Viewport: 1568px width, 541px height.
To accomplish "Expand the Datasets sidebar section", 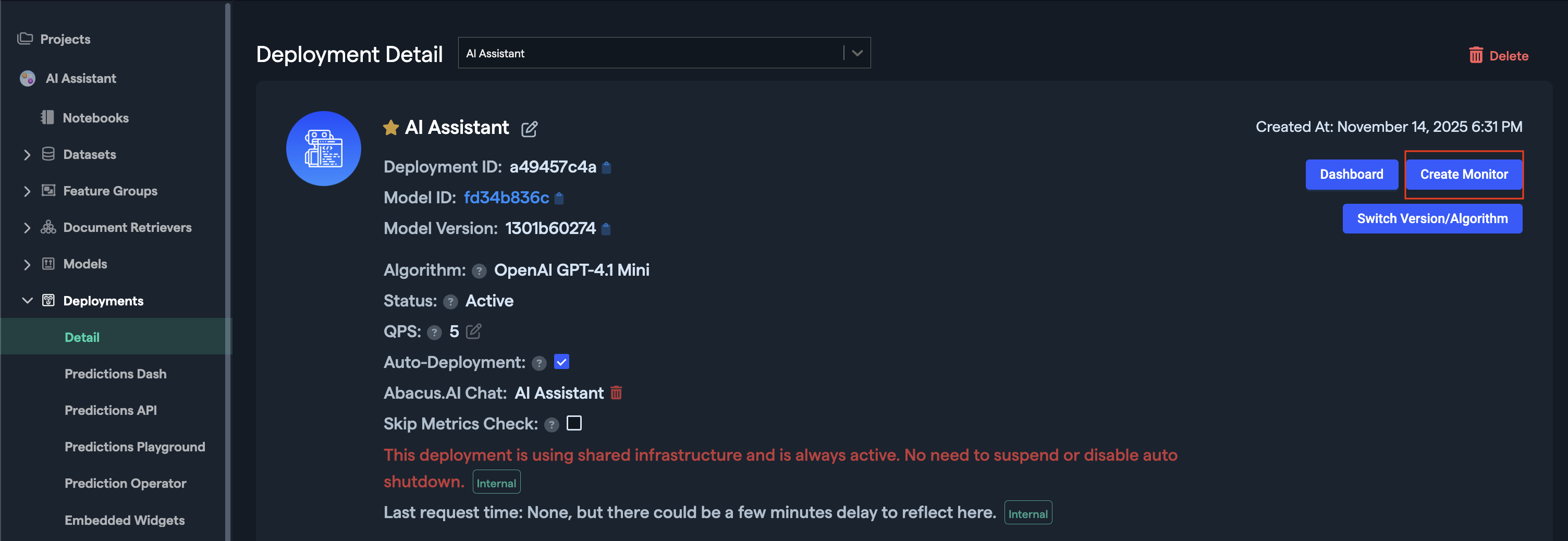I will (x=27, y=155).
